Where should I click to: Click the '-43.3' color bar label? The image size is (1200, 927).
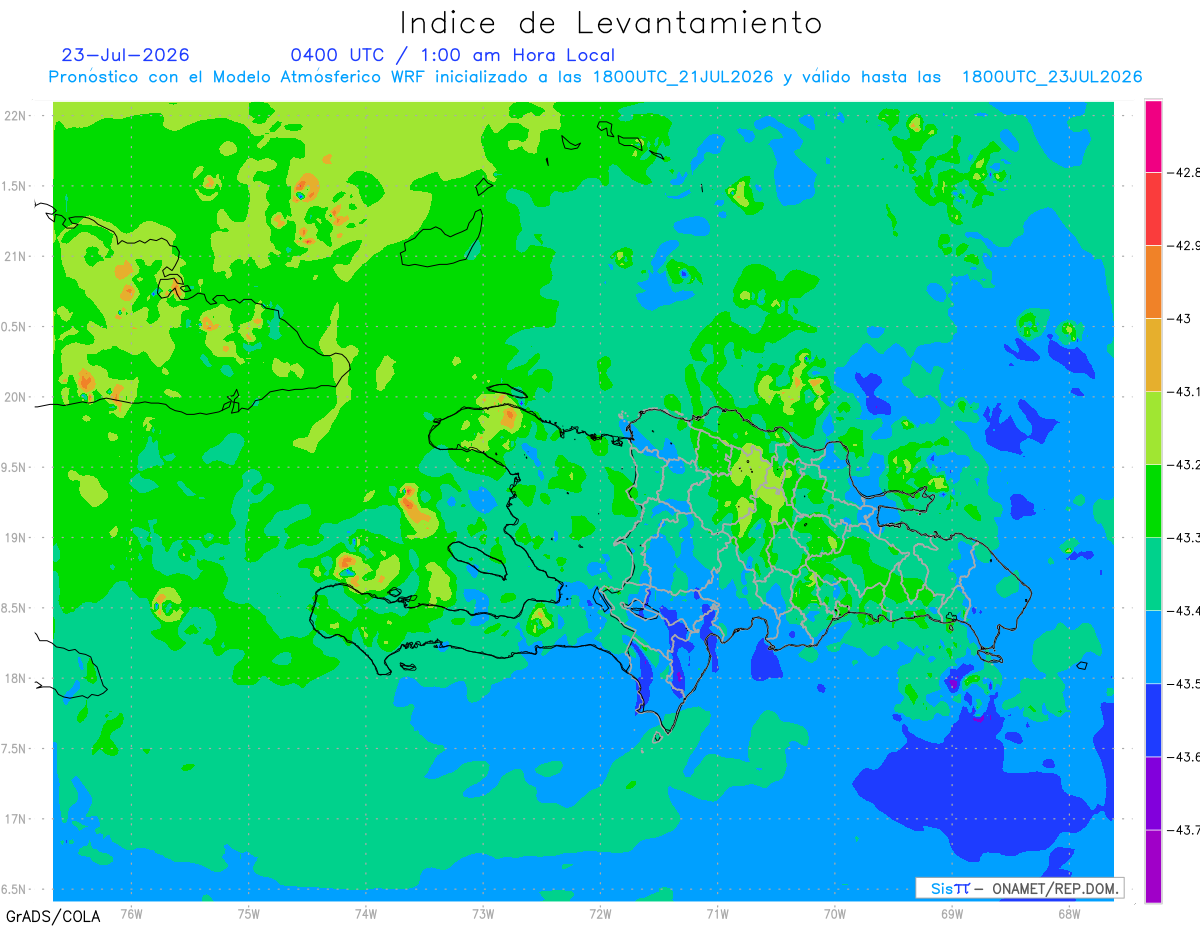(1183, 538)
